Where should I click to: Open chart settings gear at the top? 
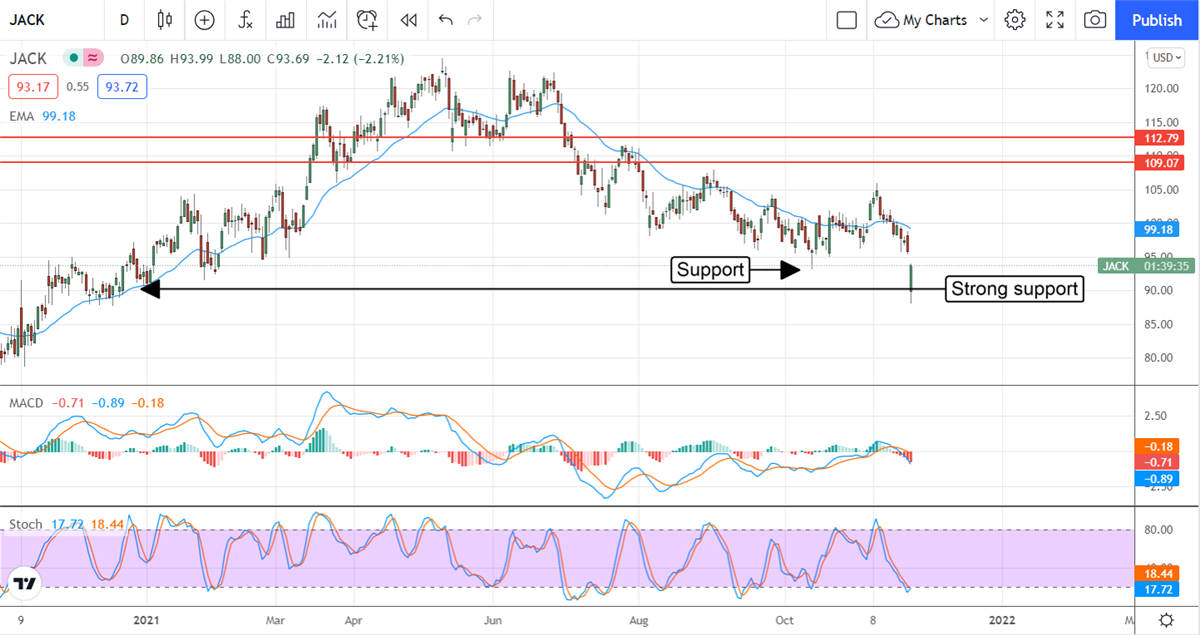coord(1015,20)
